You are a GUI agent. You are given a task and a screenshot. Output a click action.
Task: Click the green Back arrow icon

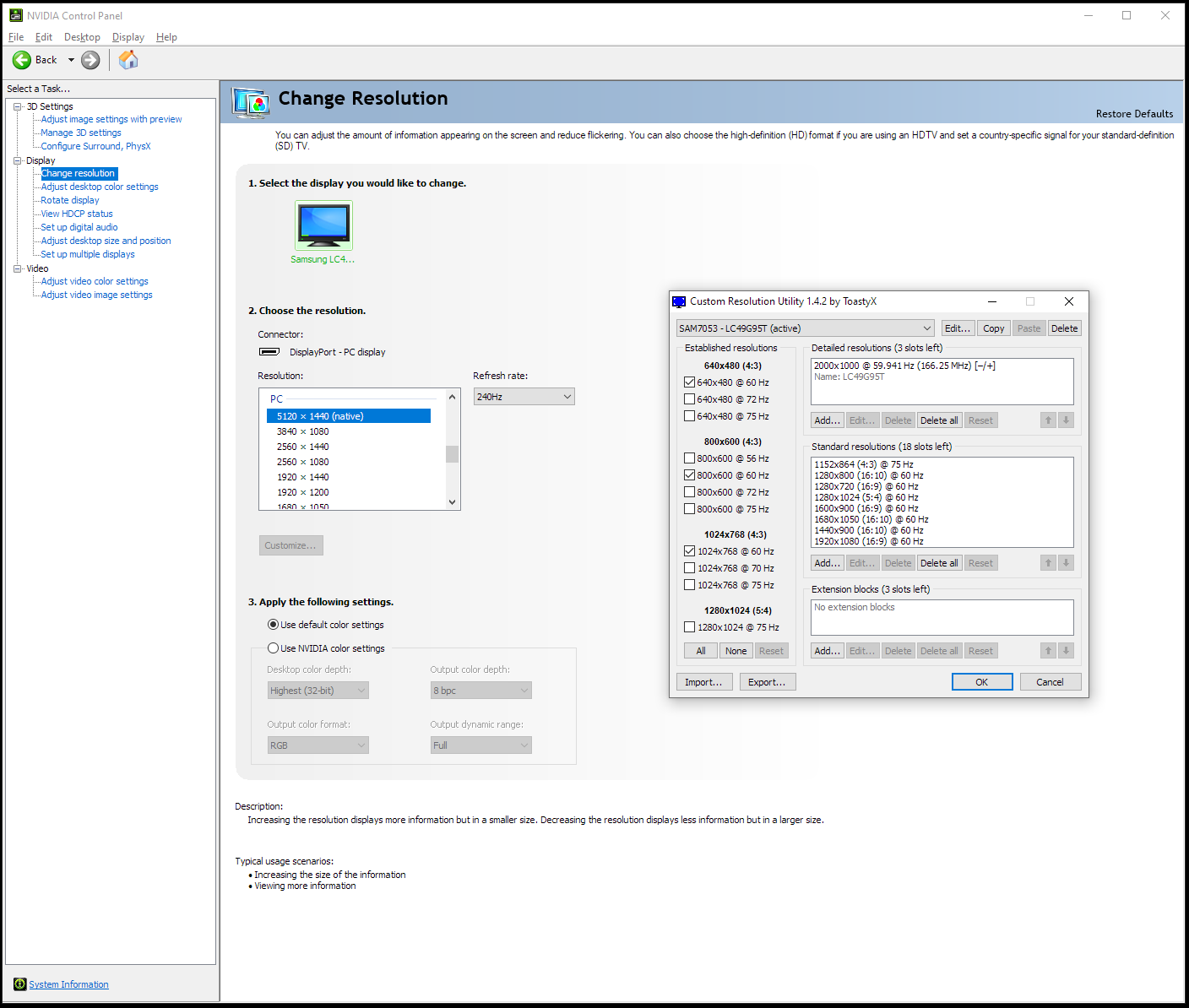[22, 60]
